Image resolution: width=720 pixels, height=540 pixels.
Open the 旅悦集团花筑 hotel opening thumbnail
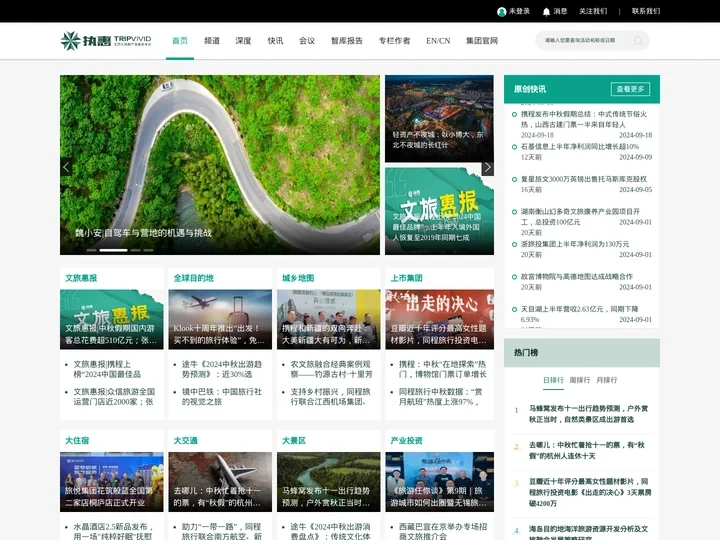(x=112, y=482)
